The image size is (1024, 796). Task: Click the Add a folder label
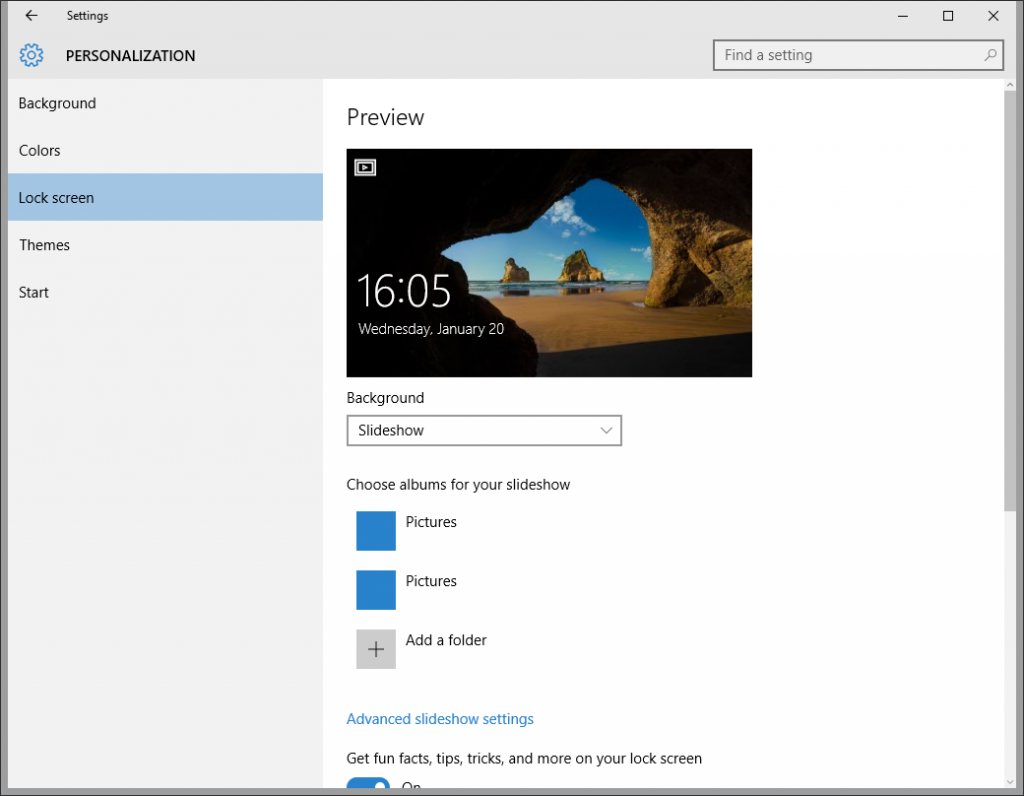(446, 640)
